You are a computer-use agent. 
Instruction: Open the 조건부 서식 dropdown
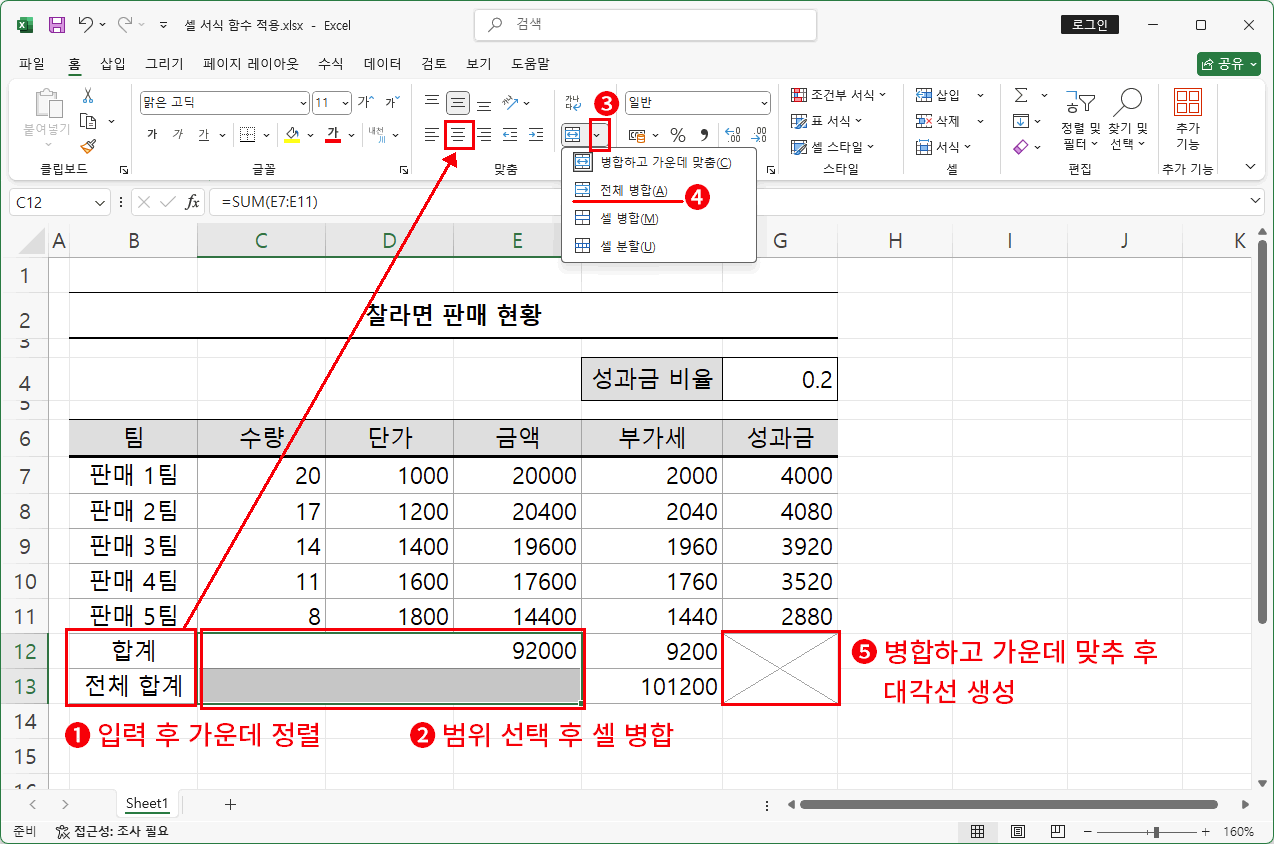839,95
